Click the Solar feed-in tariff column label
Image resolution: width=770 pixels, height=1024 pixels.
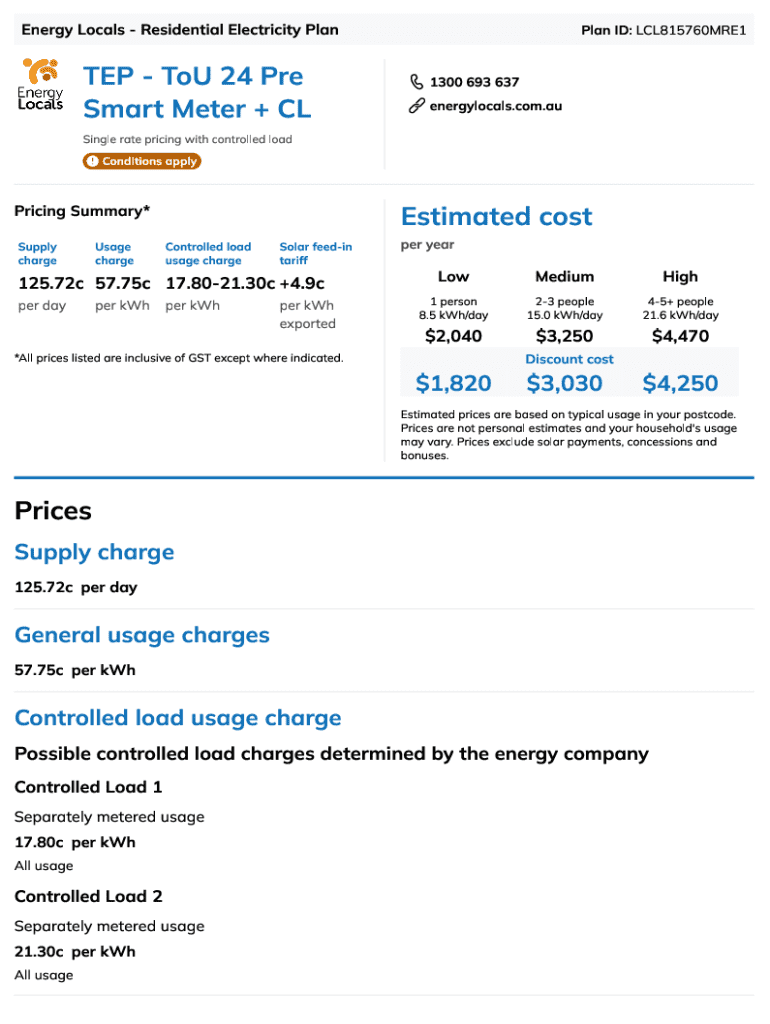pyautogui.click(x=315, y=253)
